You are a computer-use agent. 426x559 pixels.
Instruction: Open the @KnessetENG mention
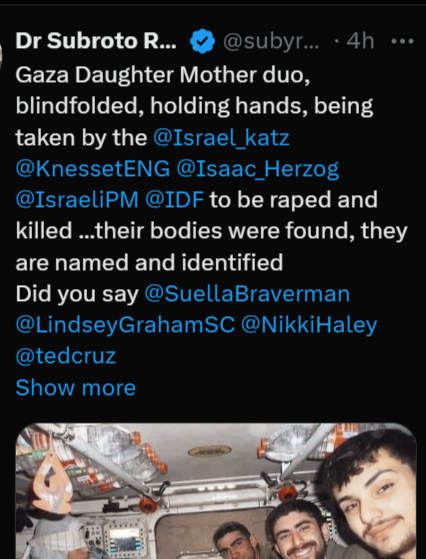point(93,169)
